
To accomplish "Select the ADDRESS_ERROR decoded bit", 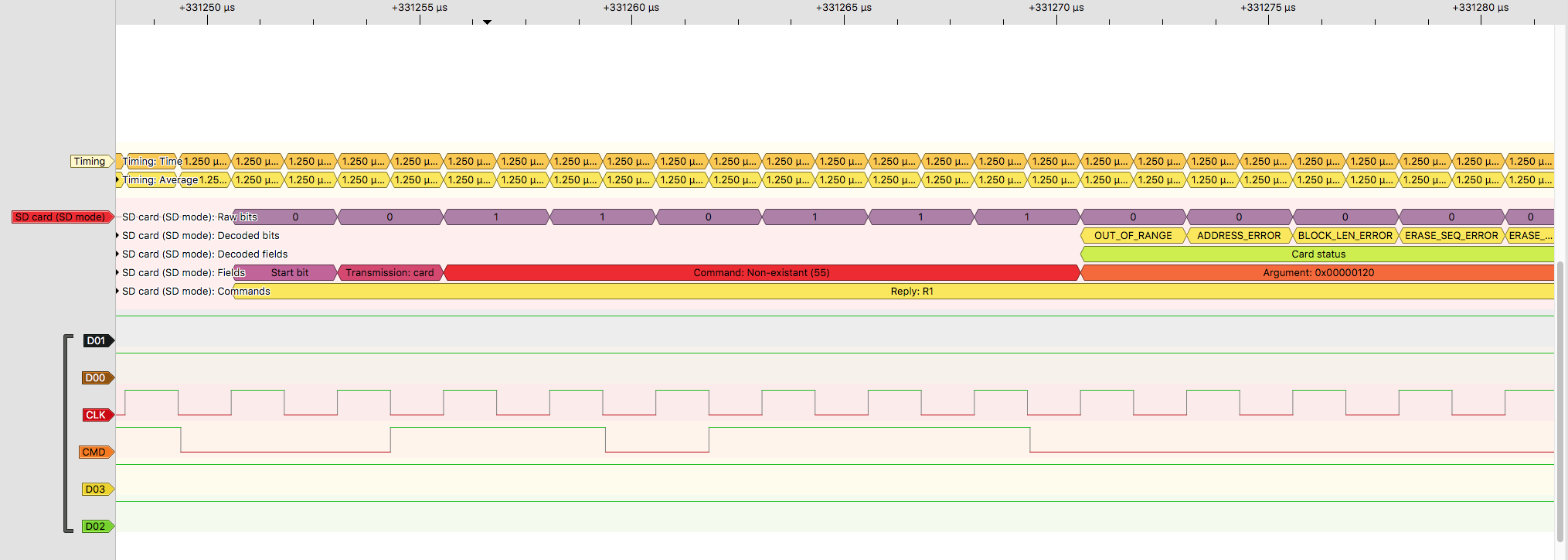I will [1239, 236].
